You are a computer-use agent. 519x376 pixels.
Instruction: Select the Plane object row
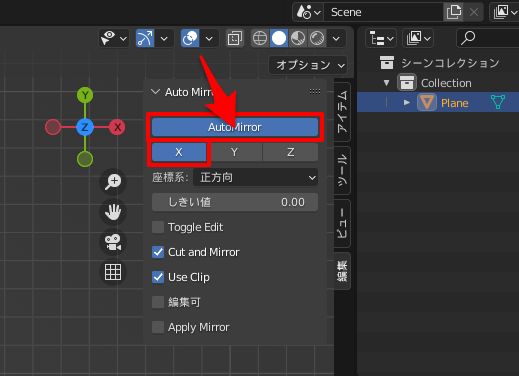[438, 102]
